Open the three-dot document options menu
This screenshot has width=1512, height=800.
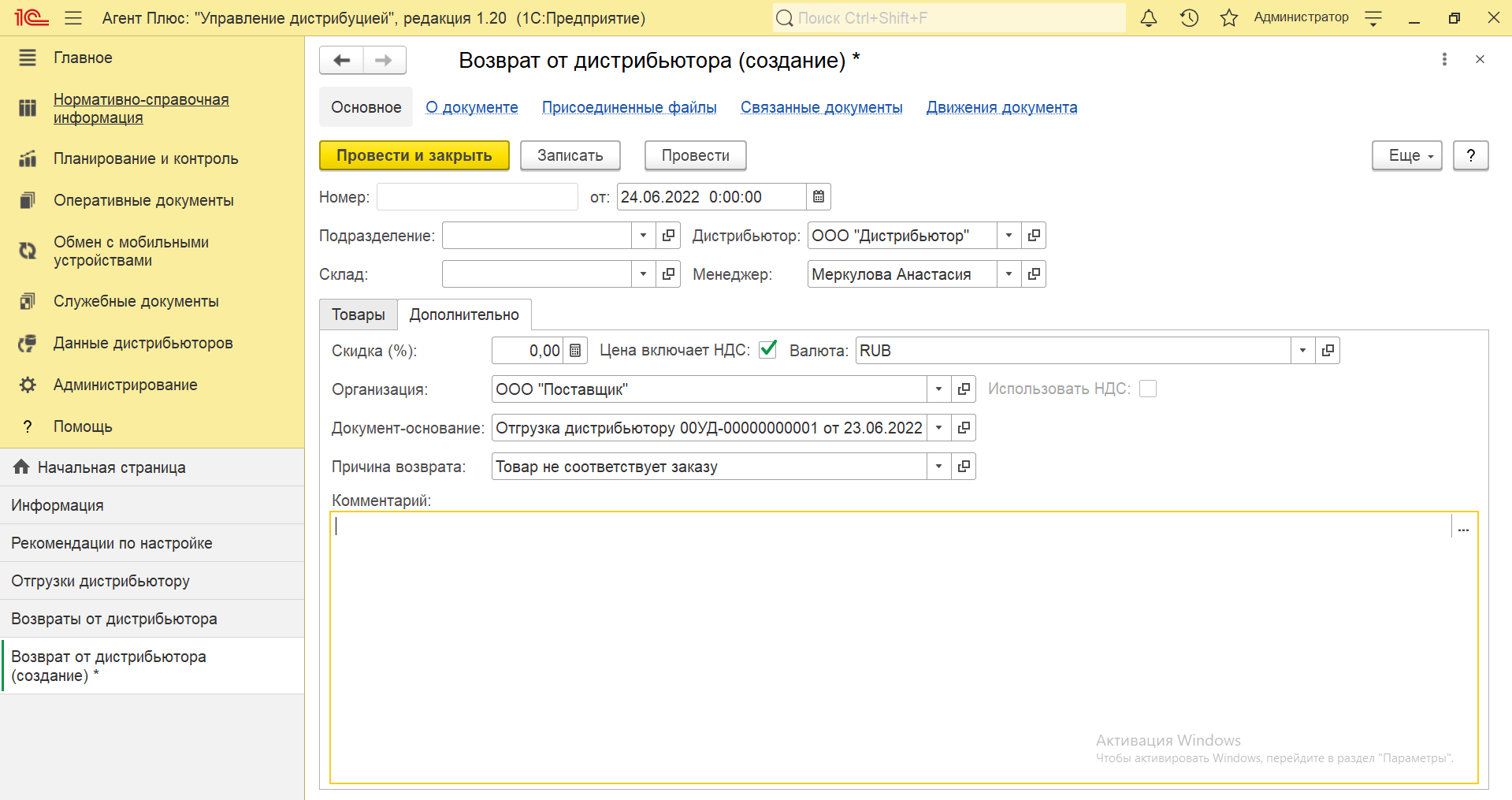(1444, 59)
